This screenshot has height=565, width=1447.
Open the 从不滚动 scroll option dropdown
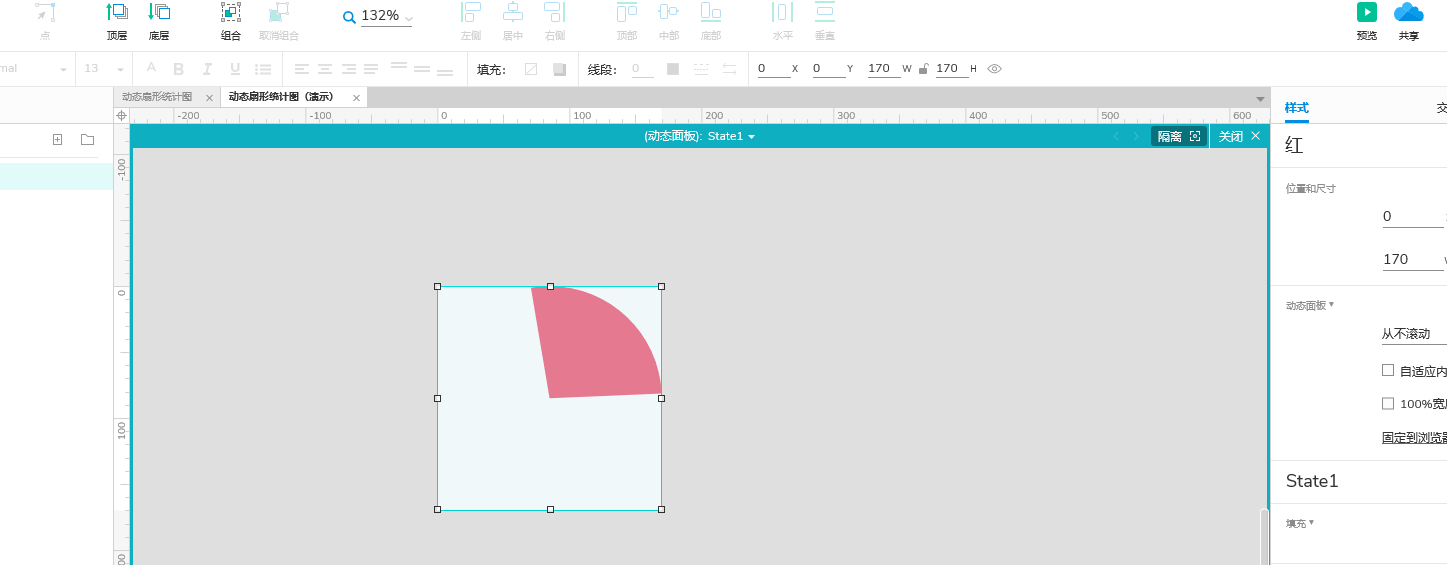(x=1413, y=334)
